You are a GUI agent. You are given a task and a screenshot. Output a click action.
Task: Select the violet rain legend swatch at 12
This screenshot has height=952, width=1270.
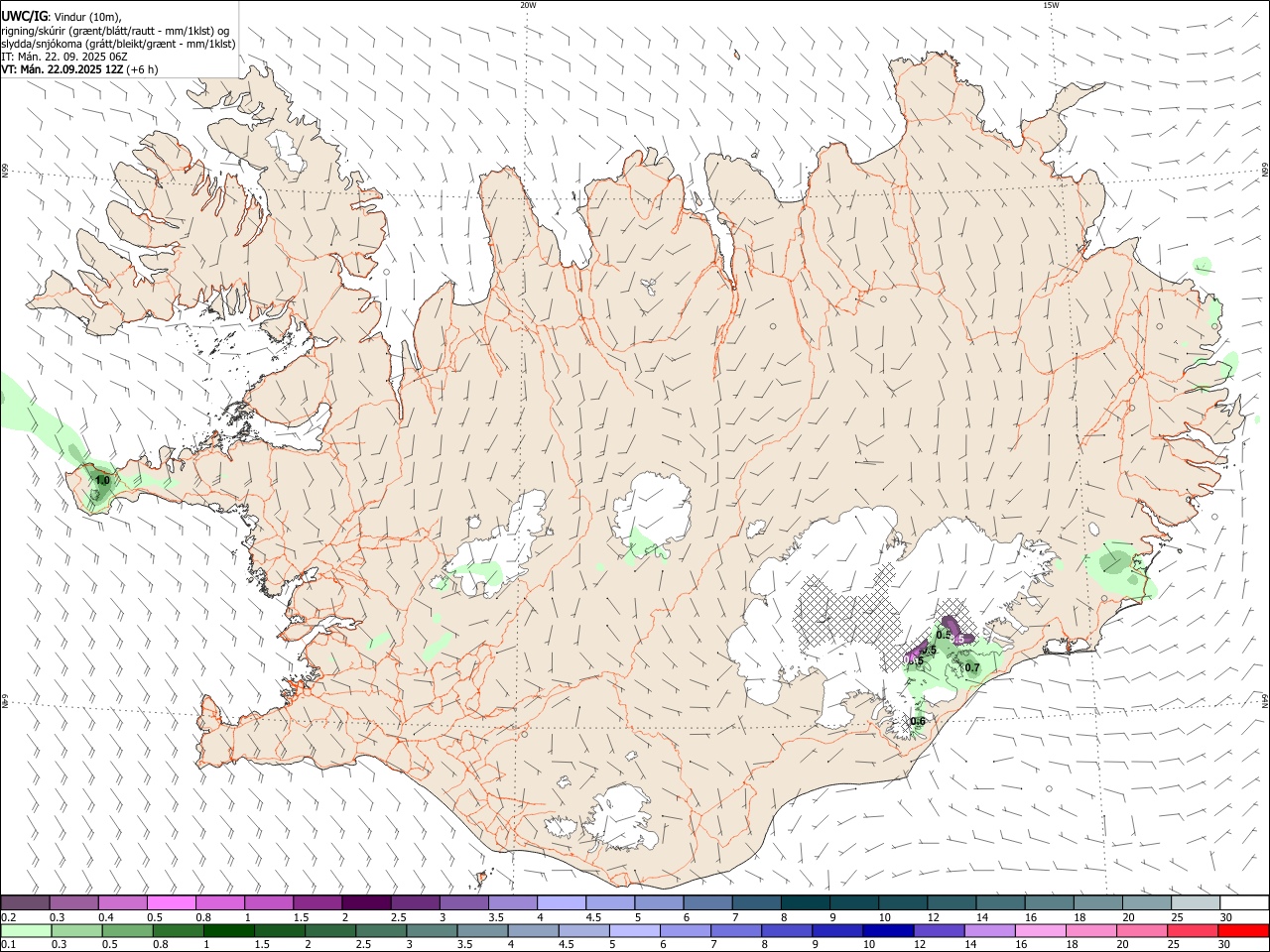coord(939,930)
